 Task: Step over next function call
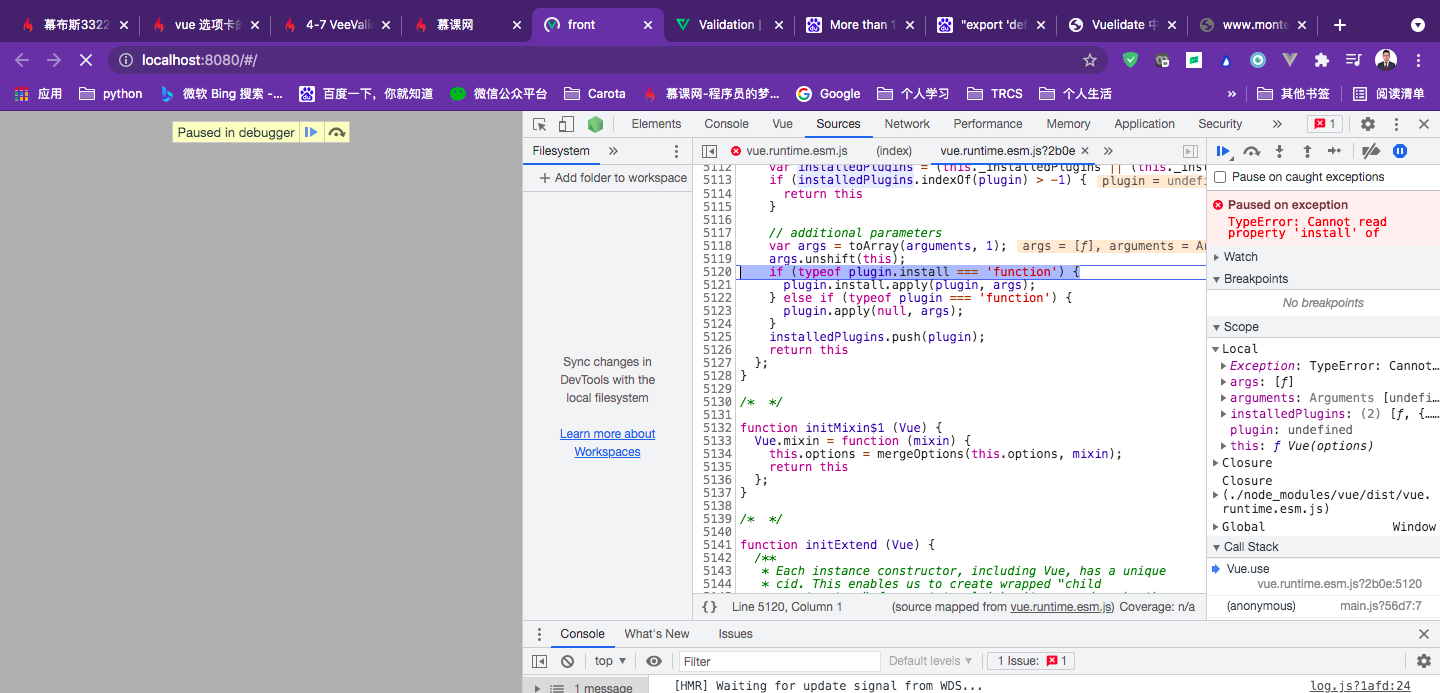tap(1251, 151)
